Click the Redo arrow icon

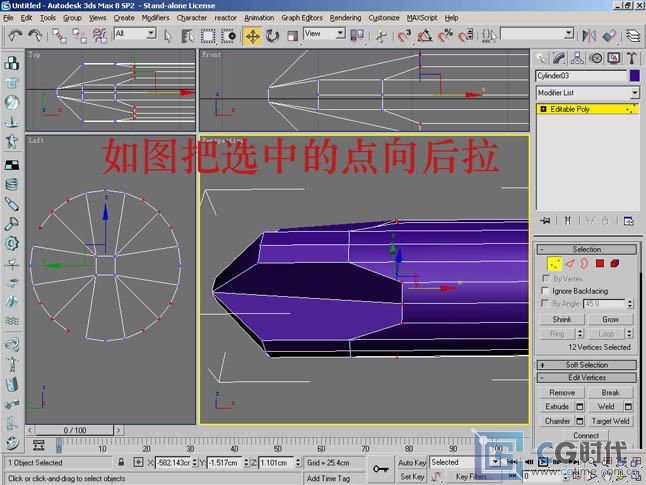(x=35, y=36)
